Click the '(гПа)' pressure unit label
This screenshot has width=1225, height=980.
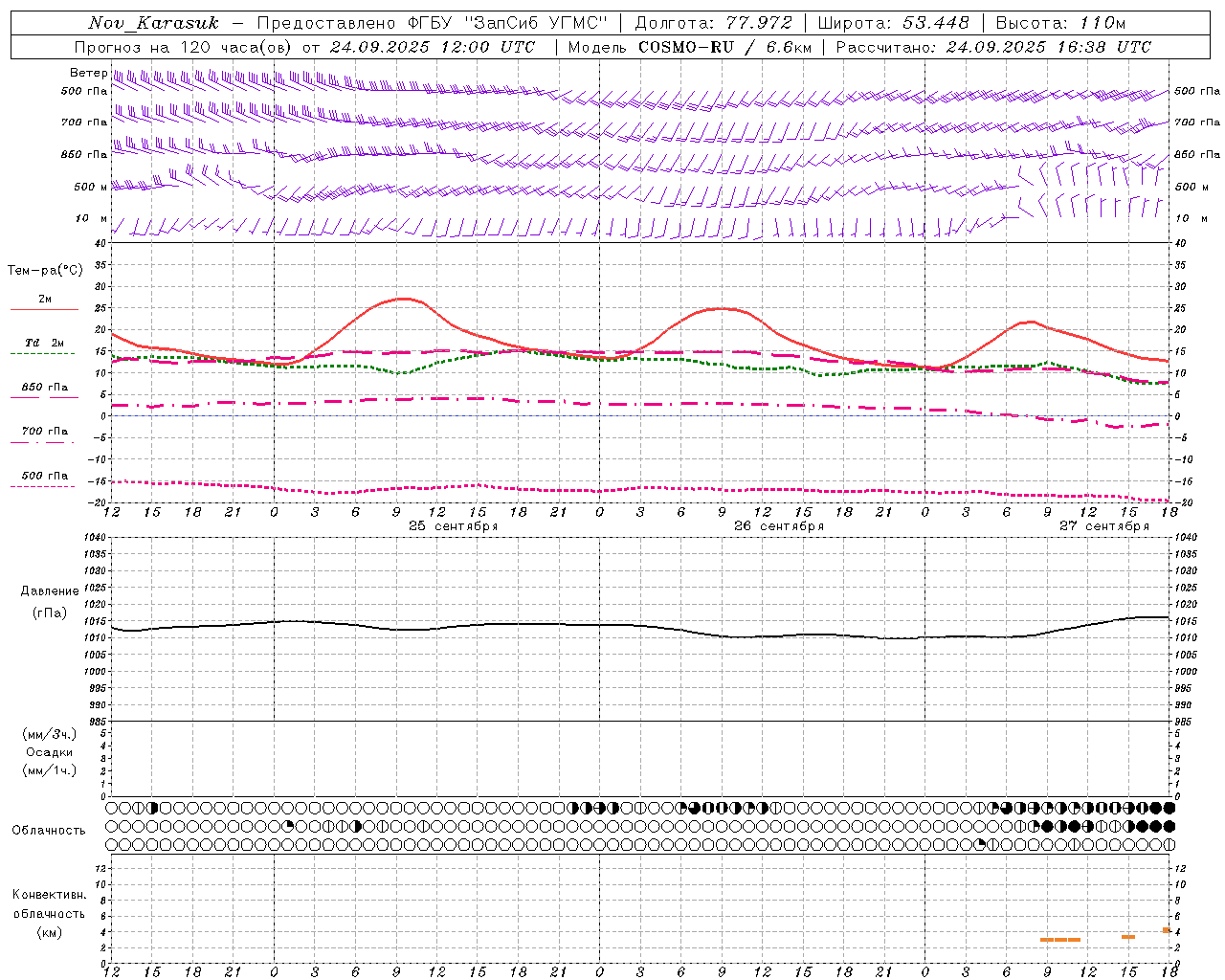point(50,613)
